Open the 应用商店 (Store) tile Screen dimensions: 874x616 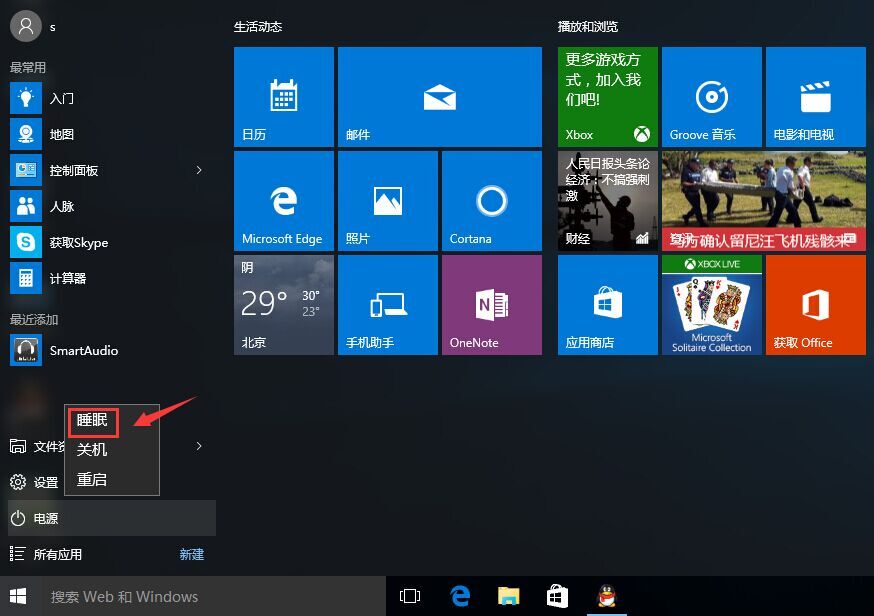click(607, 304)
